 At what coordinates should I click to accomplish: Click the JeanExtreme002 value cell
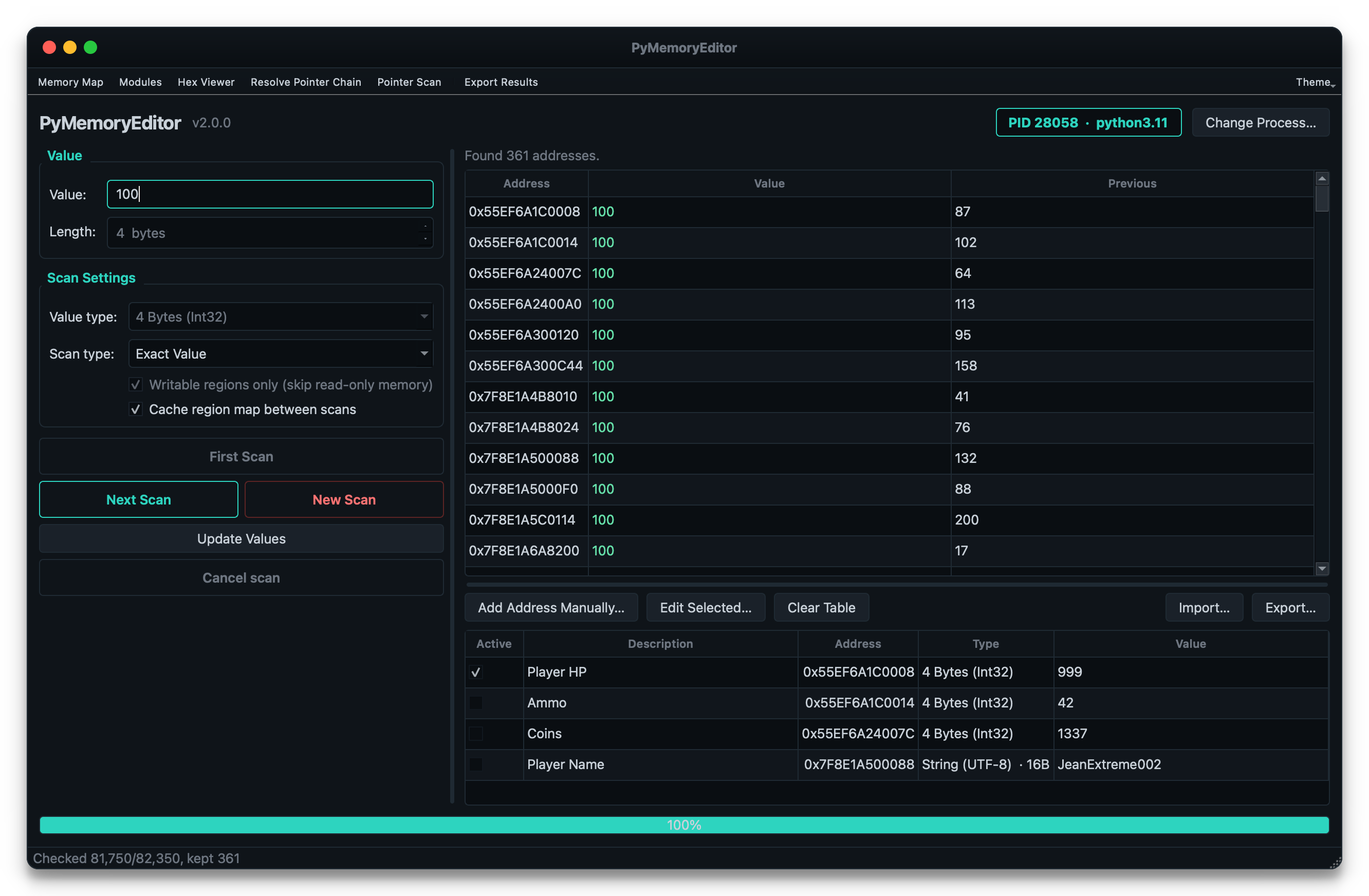(1191, 764)
